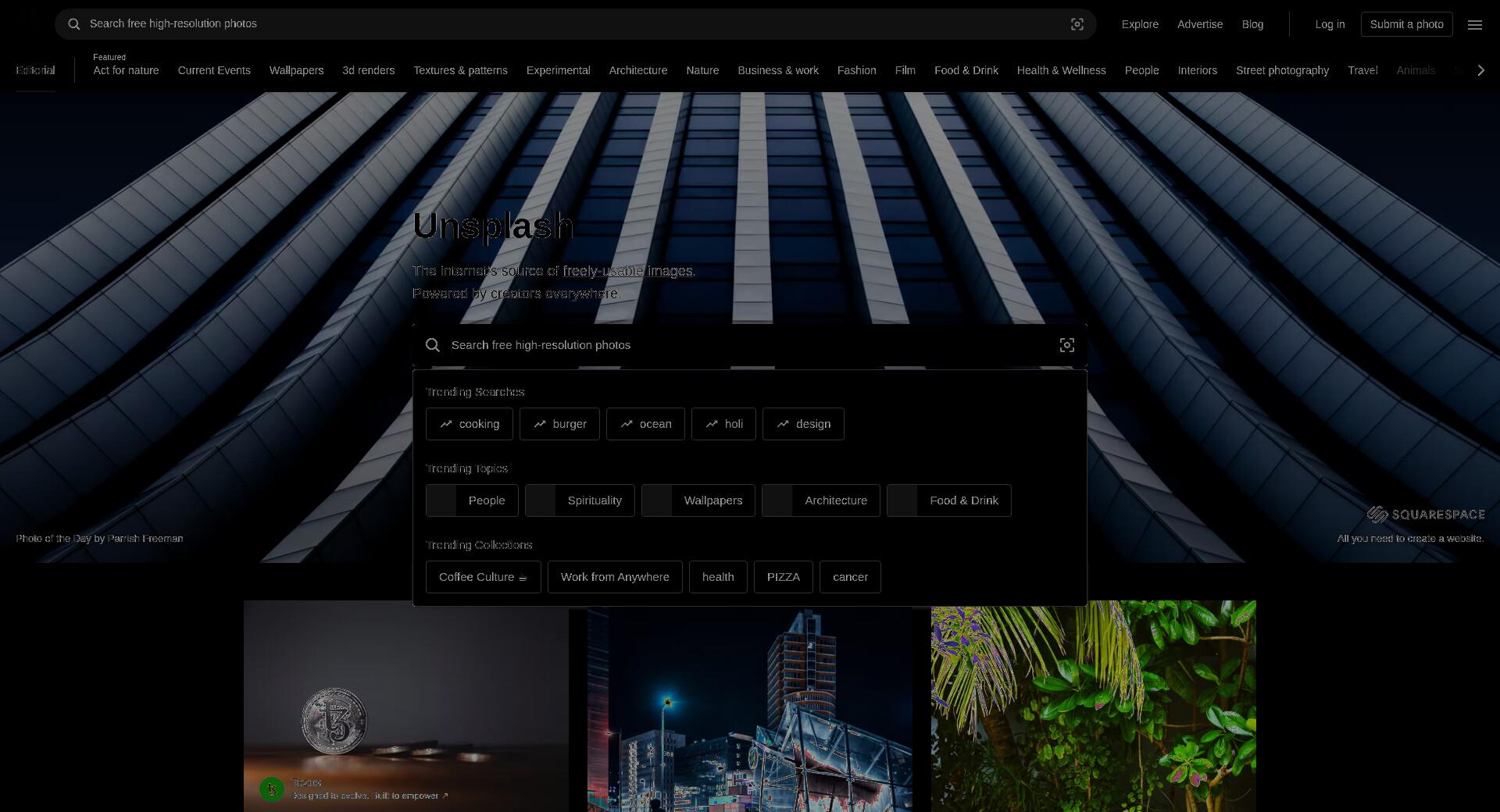Click the trending icon beside design
The width and height of the screenshot is (1500, 812).
coord(783,424)
